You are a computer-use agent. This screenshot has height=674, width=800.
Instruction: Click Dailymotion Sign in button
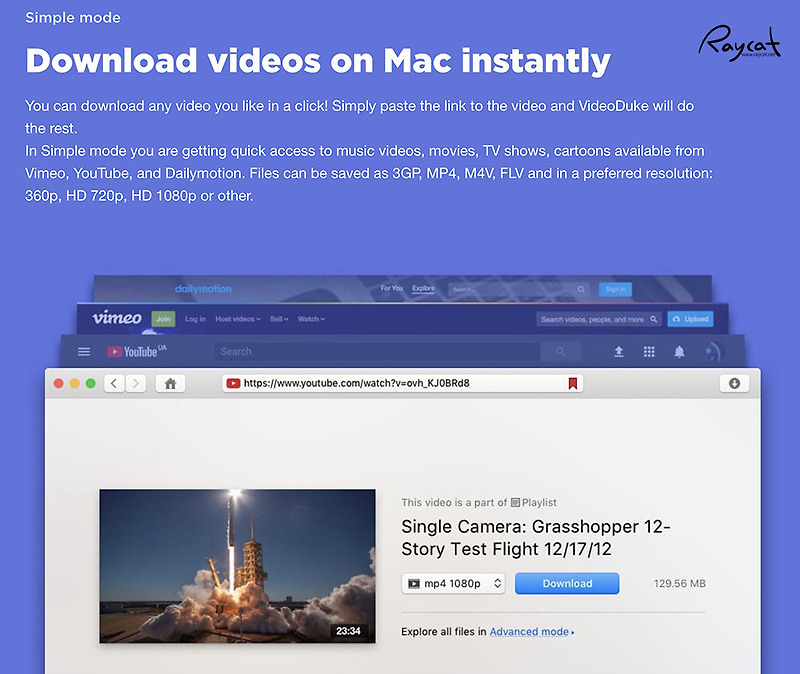coord(615,289)
